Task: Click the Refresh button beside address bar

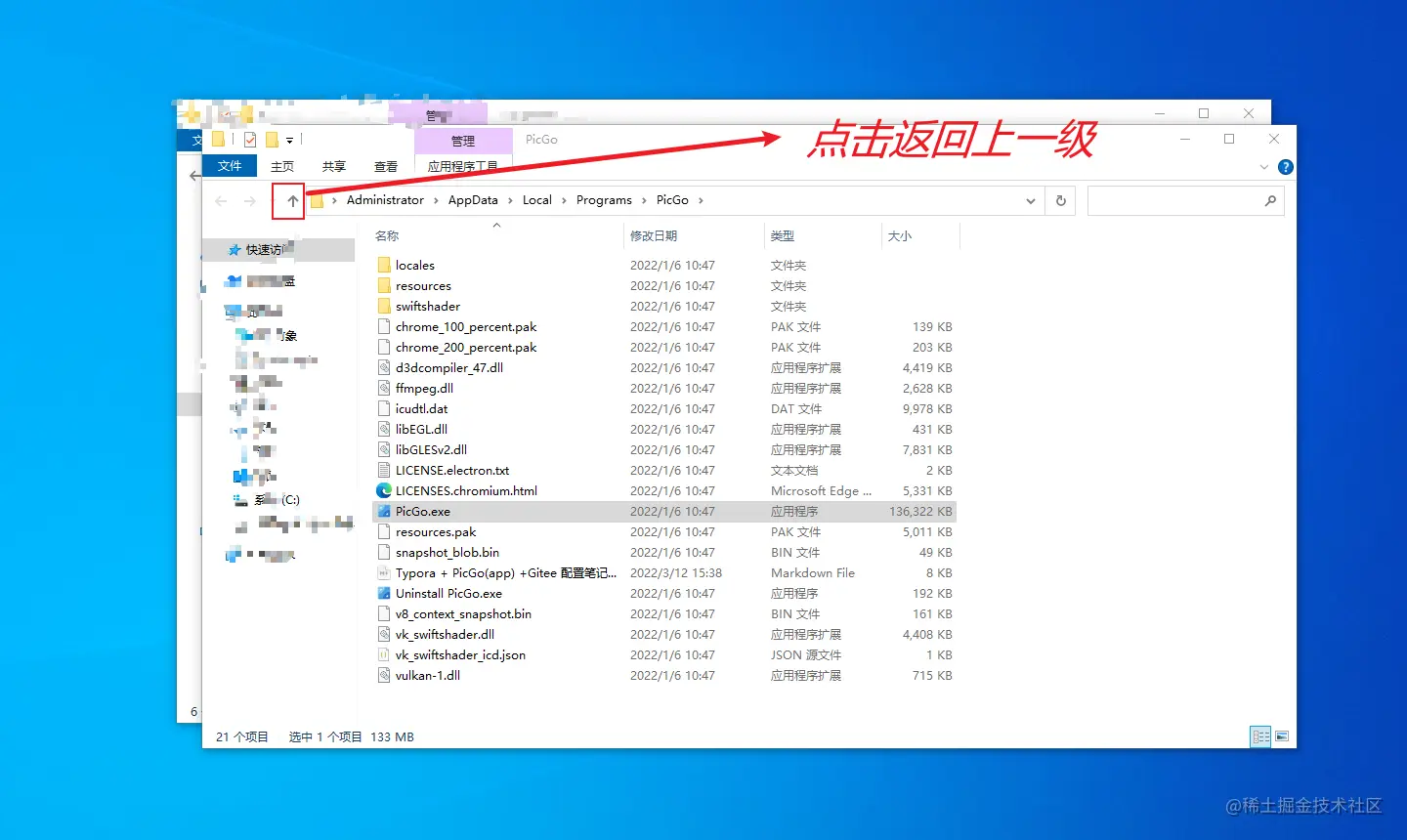Action: (x=1061, y=200)
